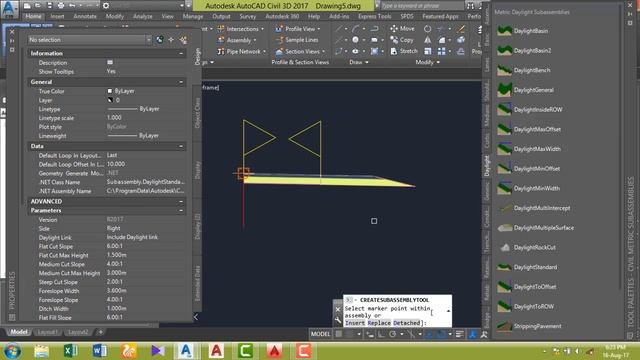Pick the DaylightRockCut subassembly
The width and height of the screenshot is (640, 360).
(534, 247)
